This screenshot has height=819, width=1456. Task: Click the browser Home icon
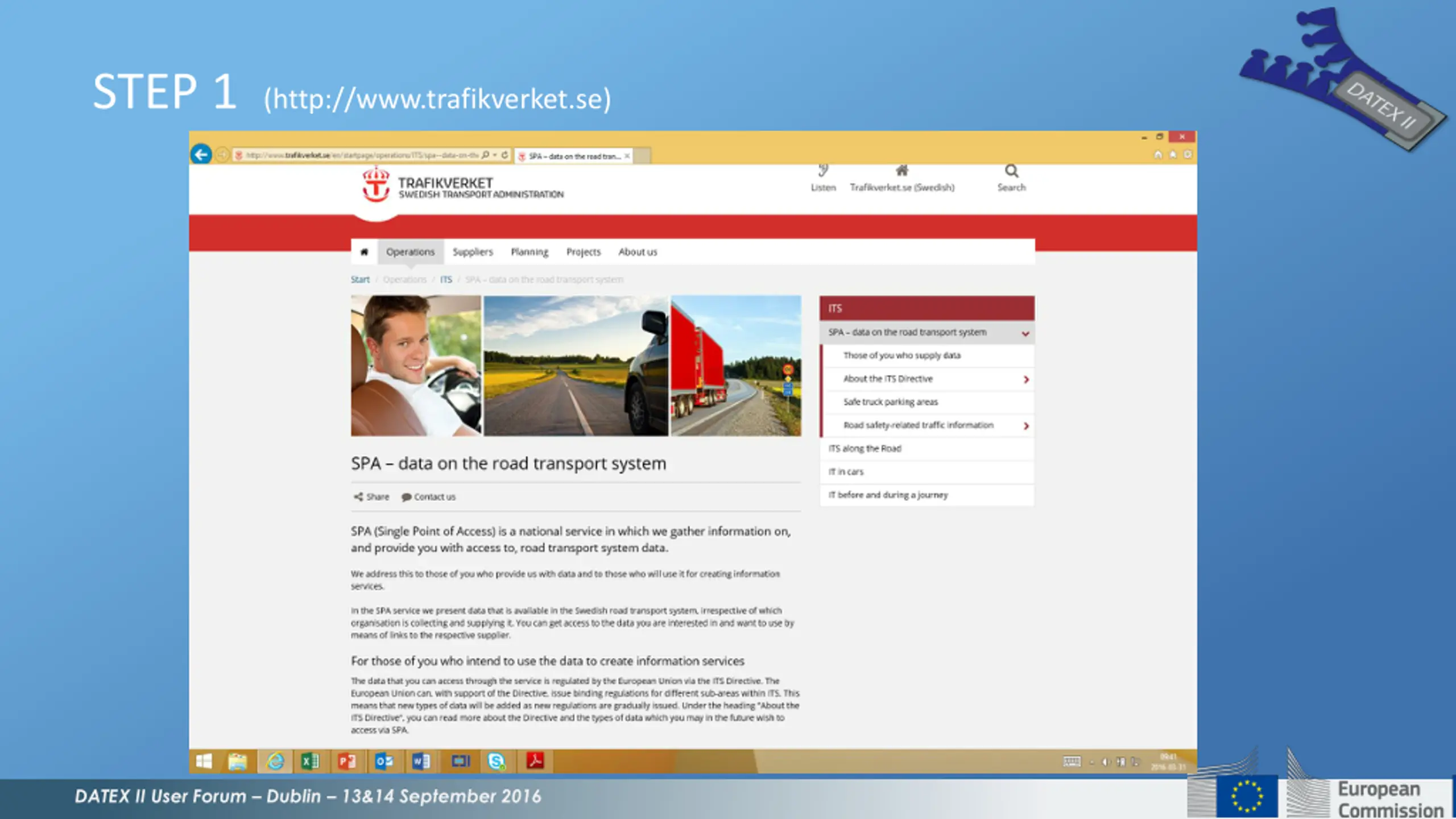pos(1158,155)
